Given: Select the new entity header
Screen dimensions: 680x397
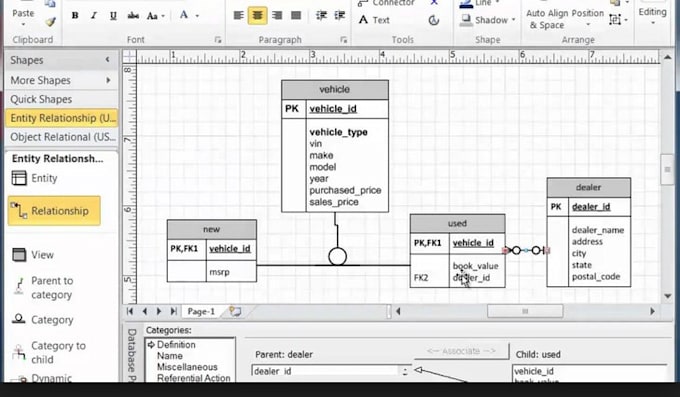Looking at the screenshot, I should [212, 229].
